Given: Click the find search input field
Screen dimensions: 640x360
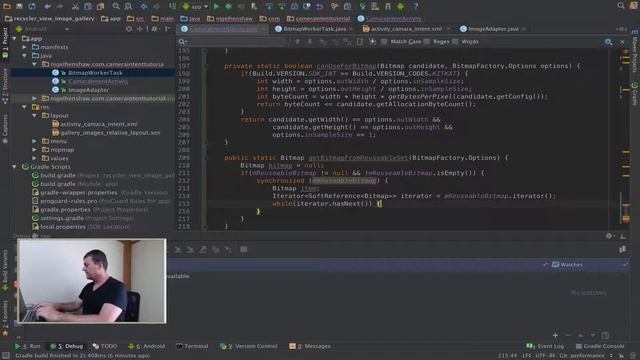Looking at the screenshot, I should [232, 42].
